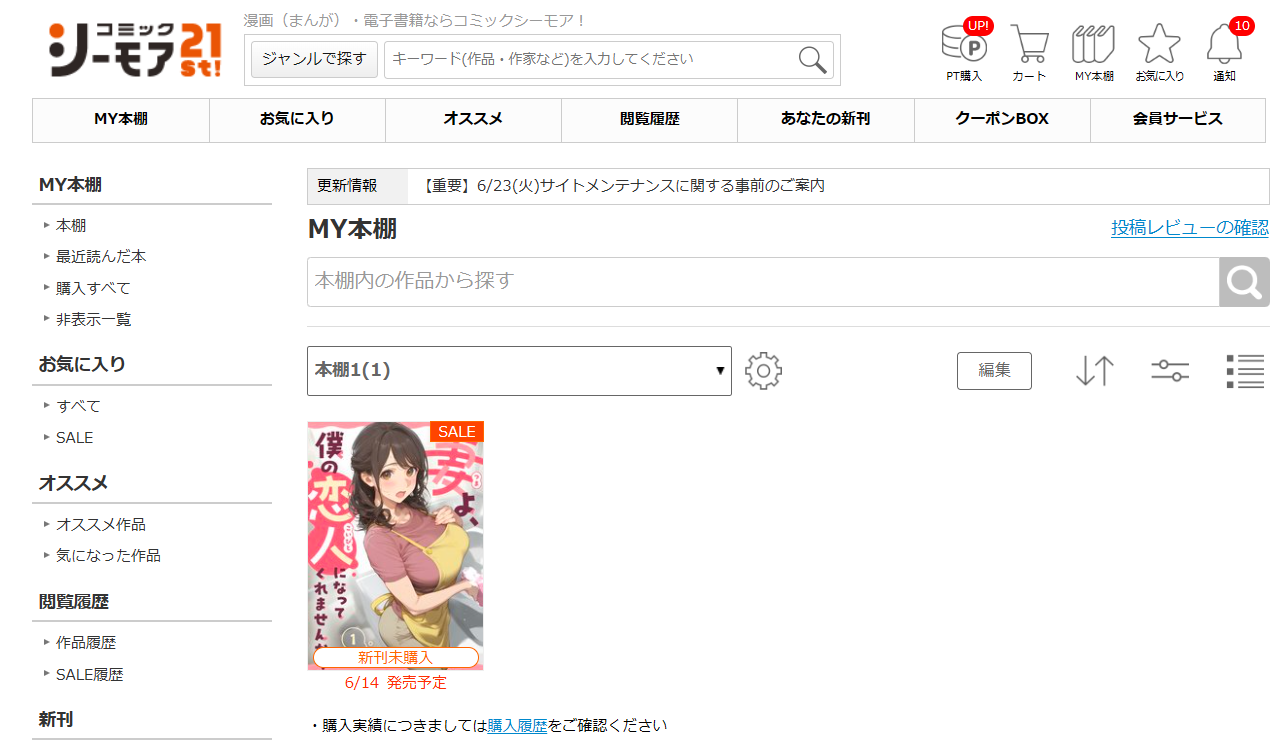Image resolution: width=1284 pixels, height=751 pixels.
Task: Click sidebar お気に入り heading
Action: click(x=82, y=364)
